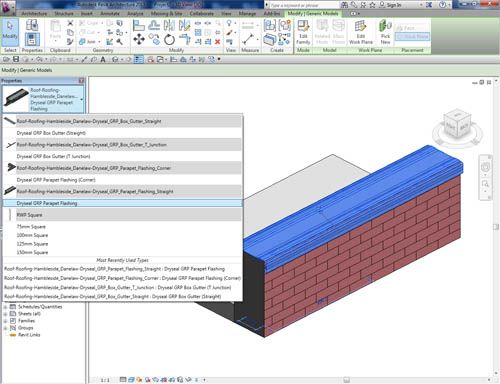
Task: Open the Massing & Site ribbon tab
Action: 166,14
